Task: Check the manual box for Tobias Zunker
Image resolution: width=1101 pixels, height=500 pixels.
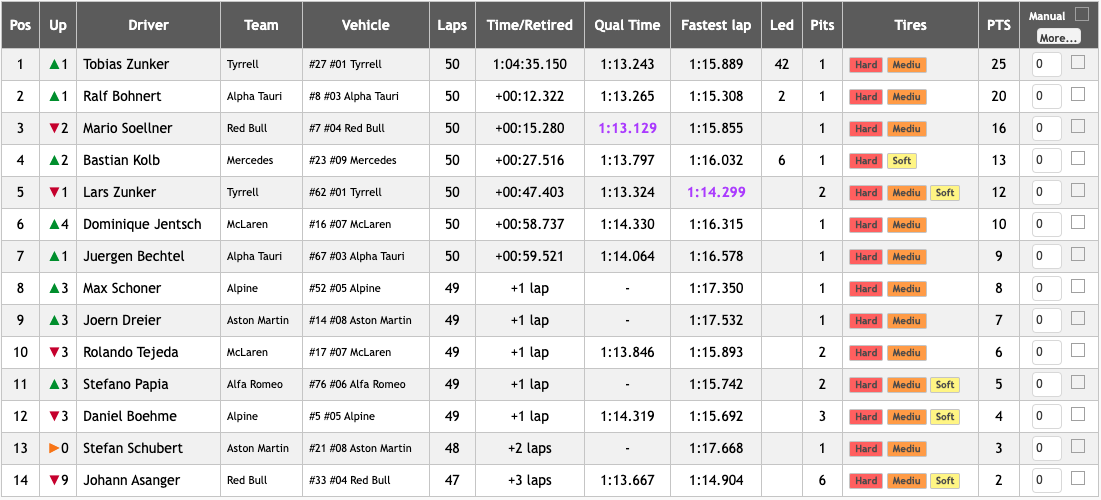Action: [x=1077, y=63]
